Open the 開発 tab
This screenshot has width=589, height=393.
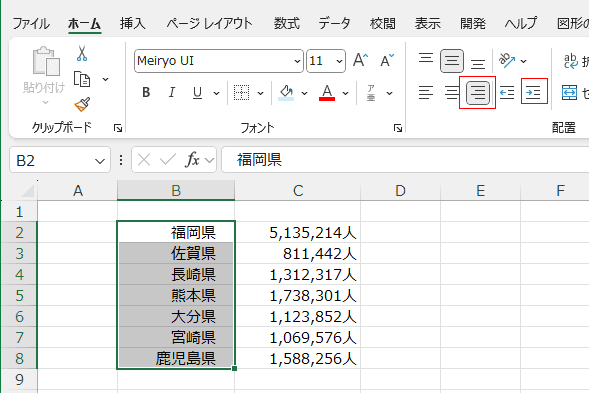pyautogui.click(x=473, y=24)
